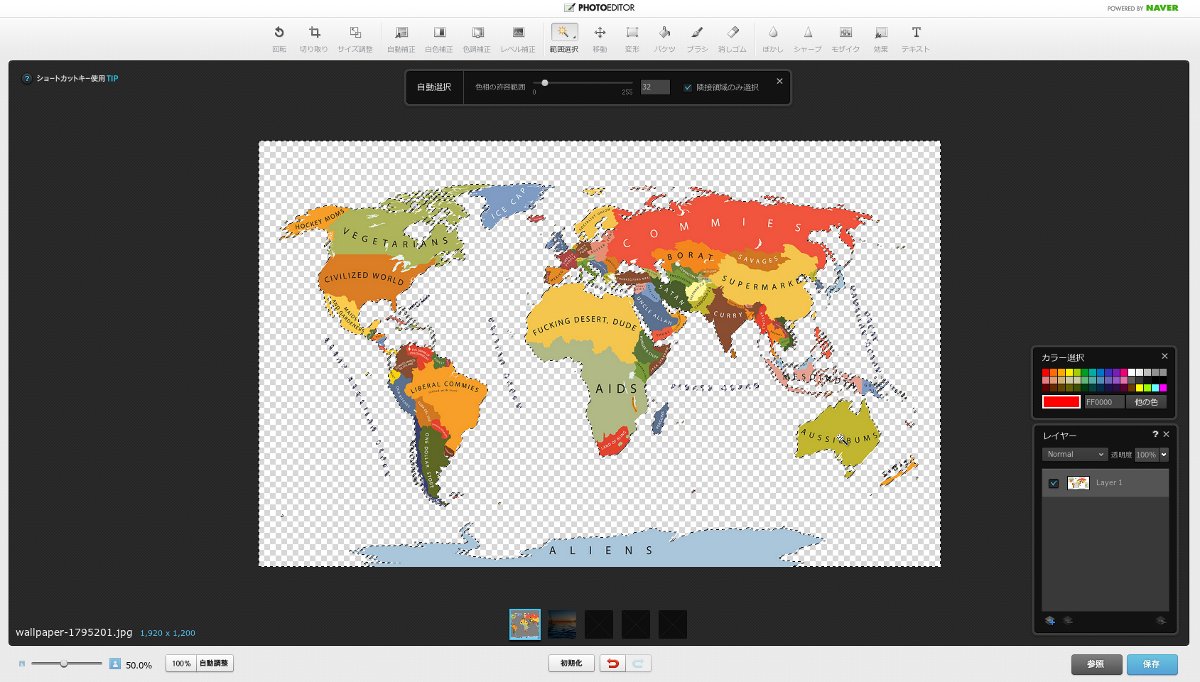Viewport: 1200px width, 682px height.
Task: Pick the red swatch in the palette's top row
Action: [1045, 372]
